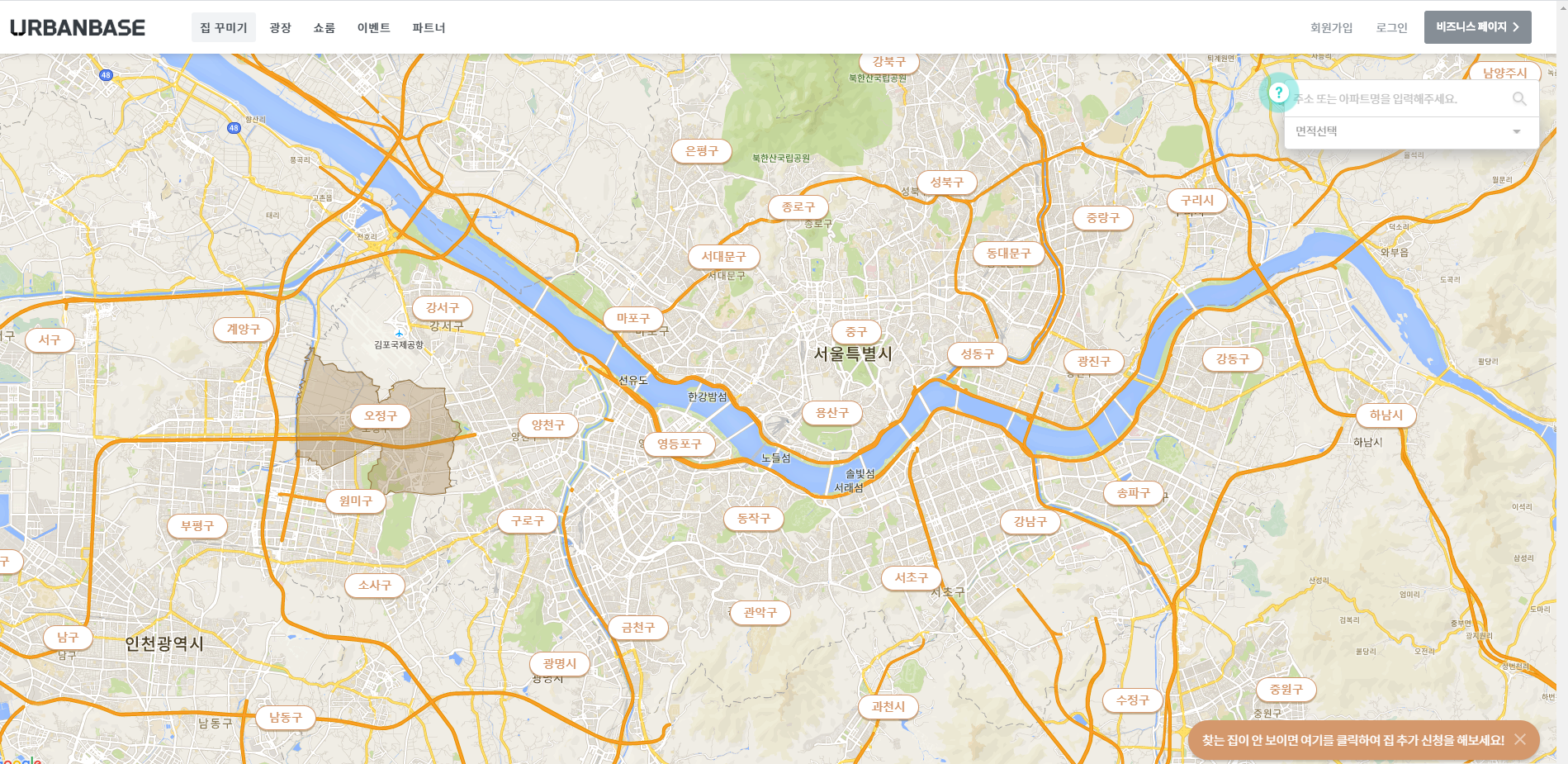This screenshot has width=1568, height=764.
Task: Click the 인천광역시 map label
Action: pos(164,643)
